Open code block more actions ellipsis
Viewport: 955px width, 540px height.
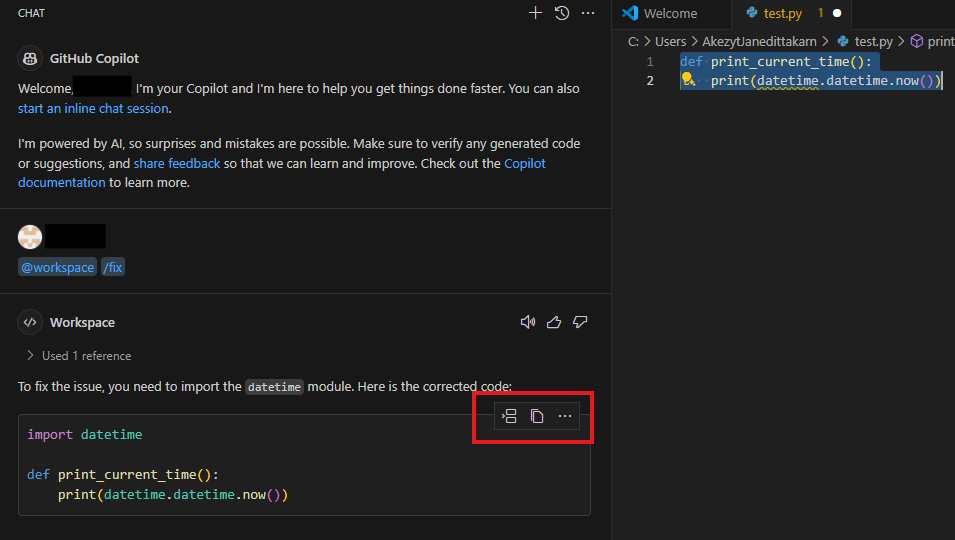coord(565,416)
